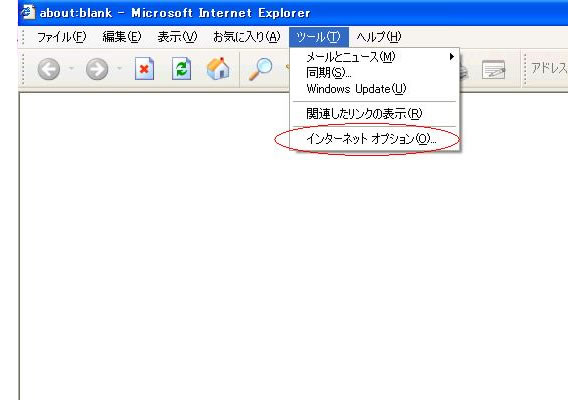Refresh the page using the green arrows icon

pos(181,69)
